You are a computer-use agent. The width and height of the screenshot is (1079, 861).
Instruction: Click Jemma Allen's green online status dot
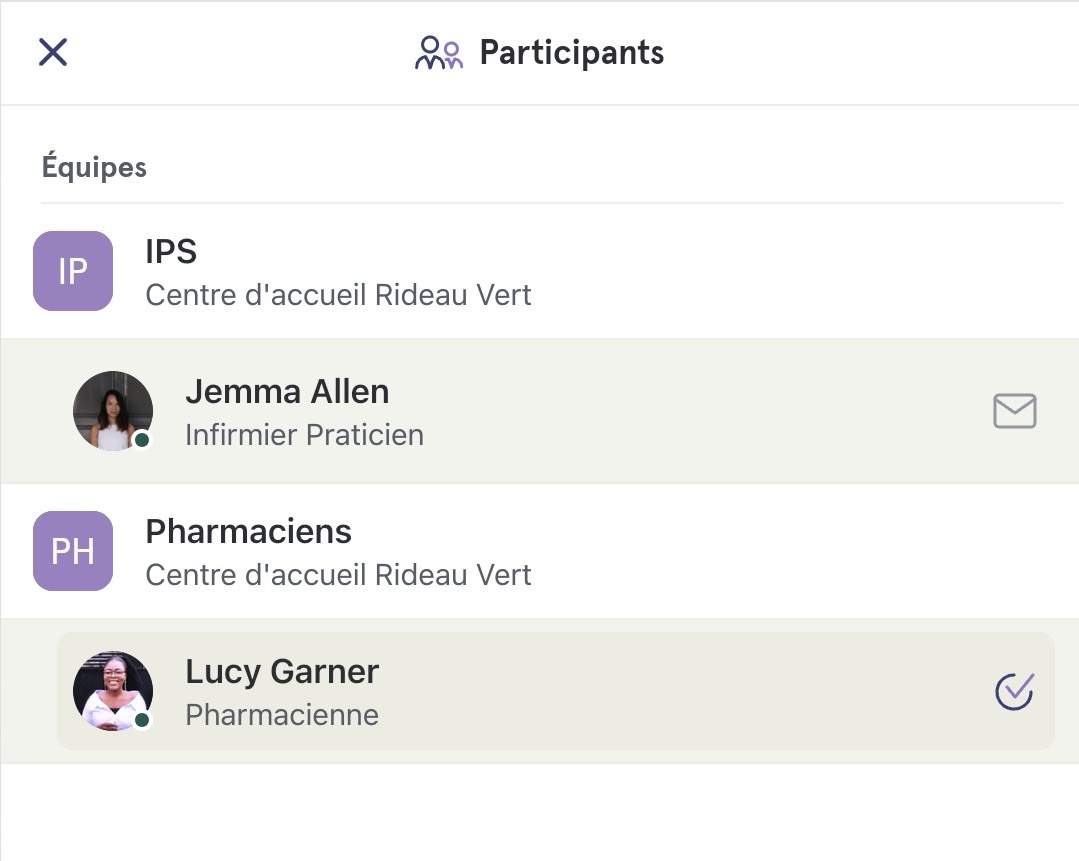click(142, 440)
